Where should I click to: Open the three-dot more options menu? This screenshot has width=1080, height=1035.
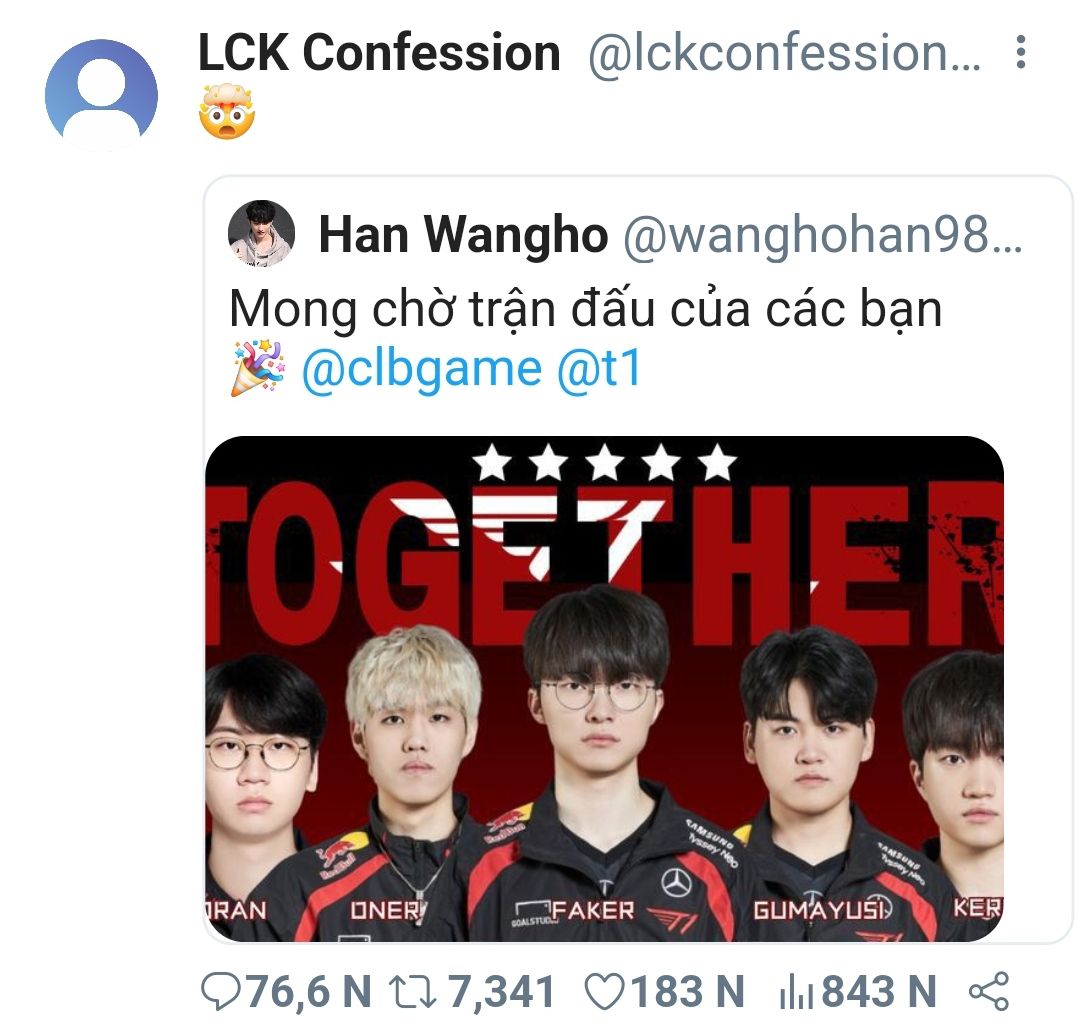[x=1021, y=52]
